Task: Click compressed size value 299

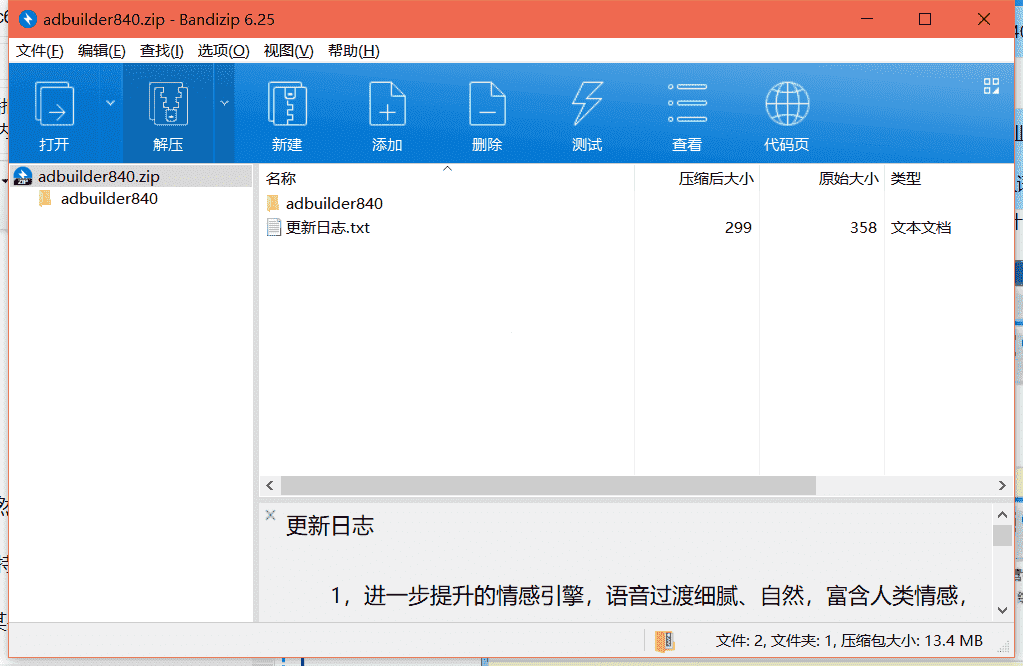Action: [738, 228]
